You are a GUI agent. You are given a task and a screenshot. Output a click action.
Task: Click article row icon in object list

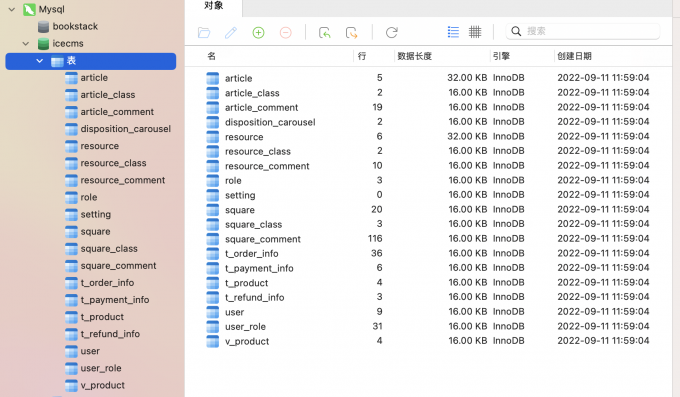212,78
